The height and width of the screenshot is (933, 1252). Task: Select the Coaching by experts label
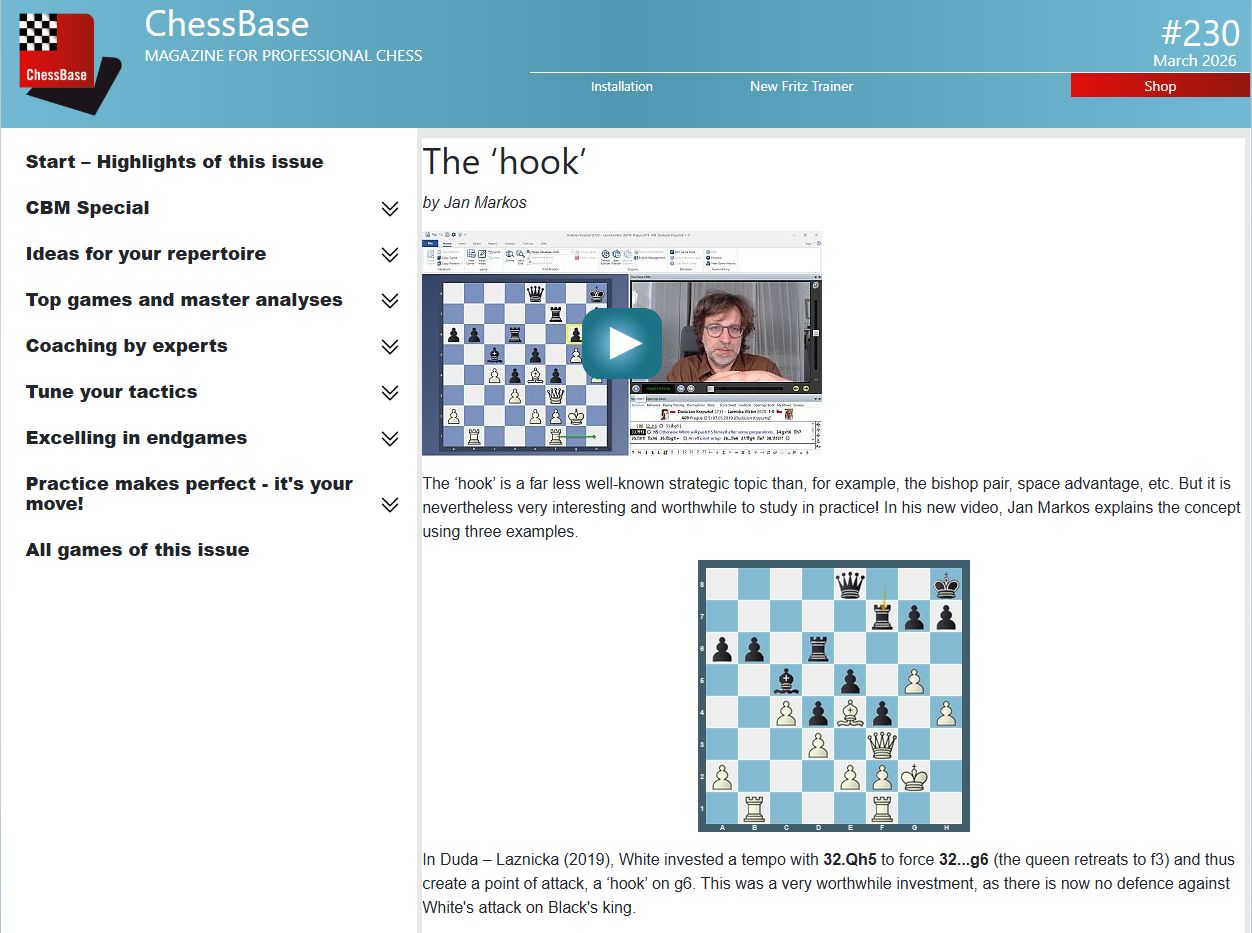click(126, 346)
